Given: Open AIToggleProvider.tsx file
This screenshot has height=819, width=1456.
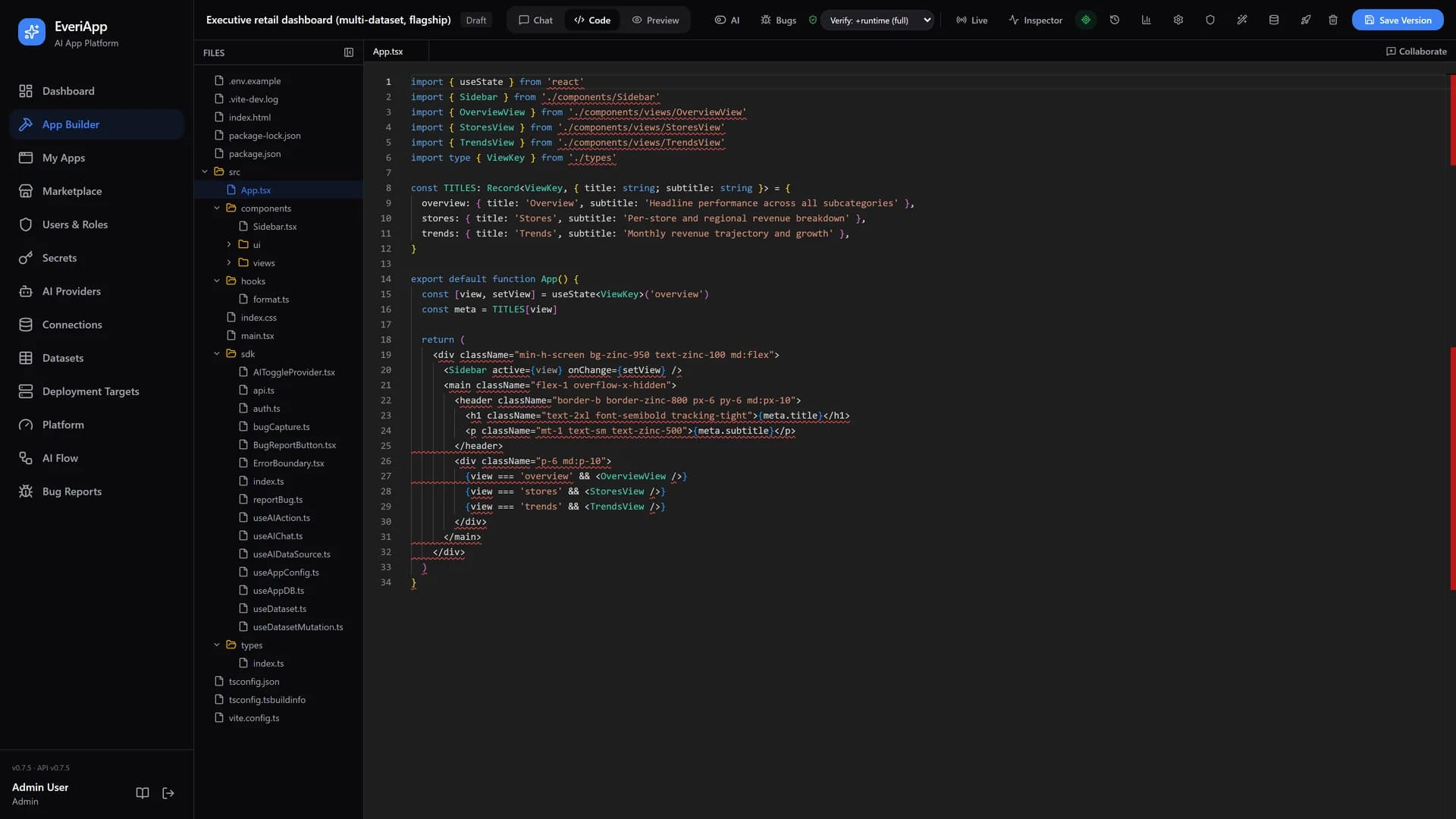Looking at the screenshot, I should (278, 372).
